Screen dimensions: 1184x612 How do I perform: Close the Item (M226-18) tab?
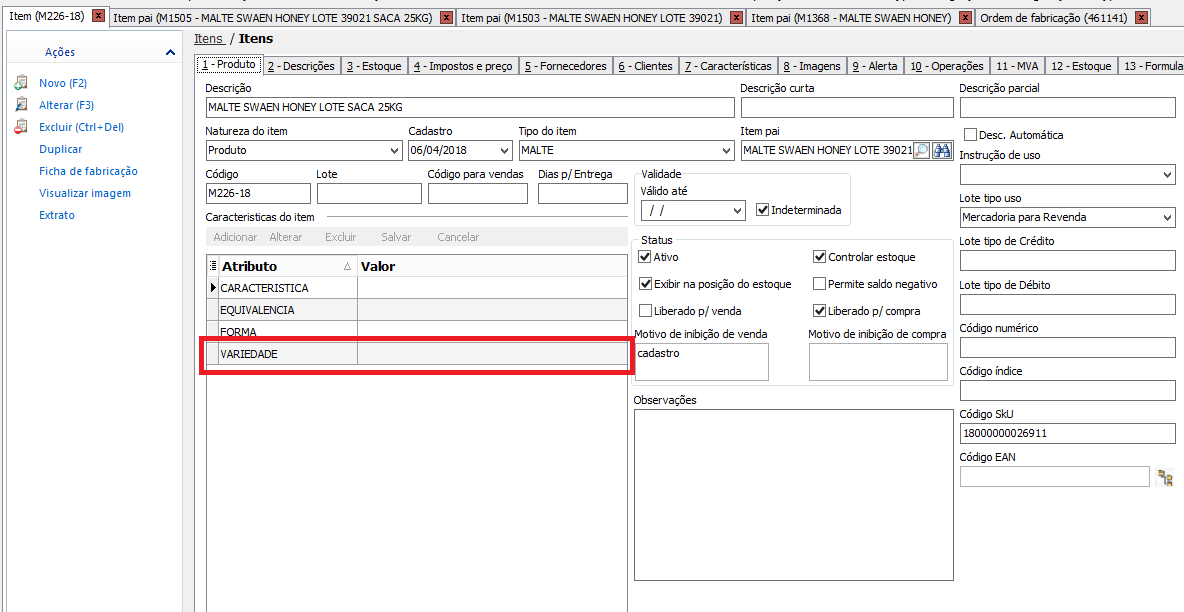click(97, 16)
